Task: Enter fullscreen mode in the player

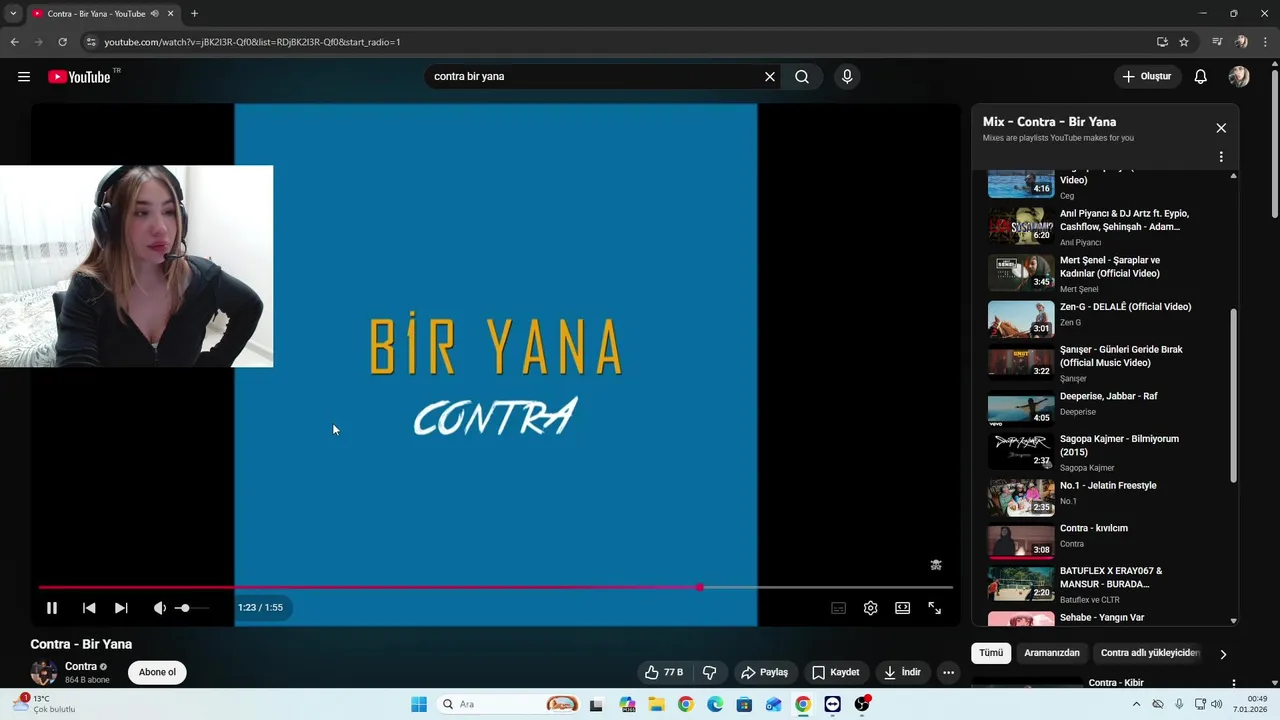Action: (x=934, y=608)
